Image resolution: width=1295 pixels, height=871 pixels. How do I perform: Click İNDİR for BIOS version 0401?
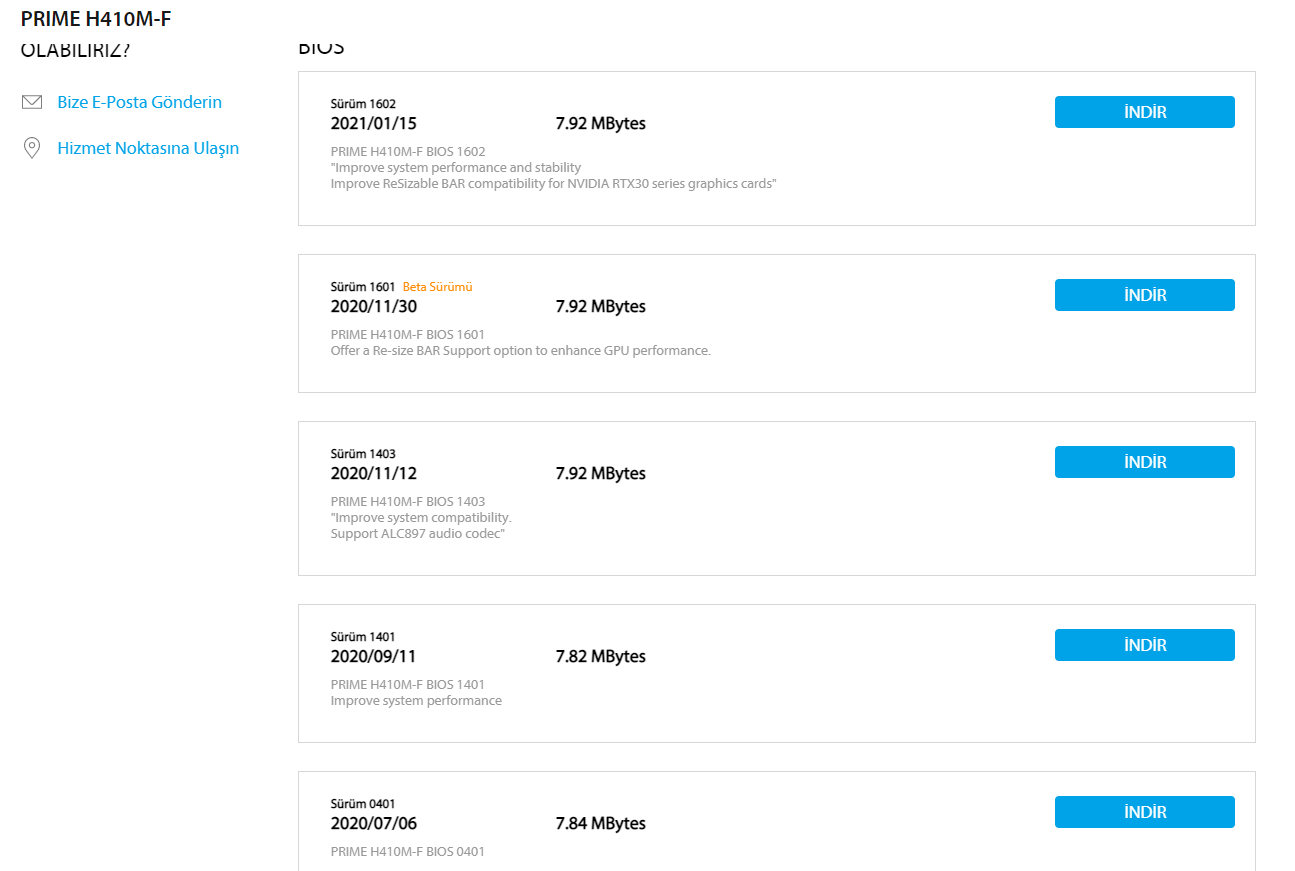(1144, 812)
